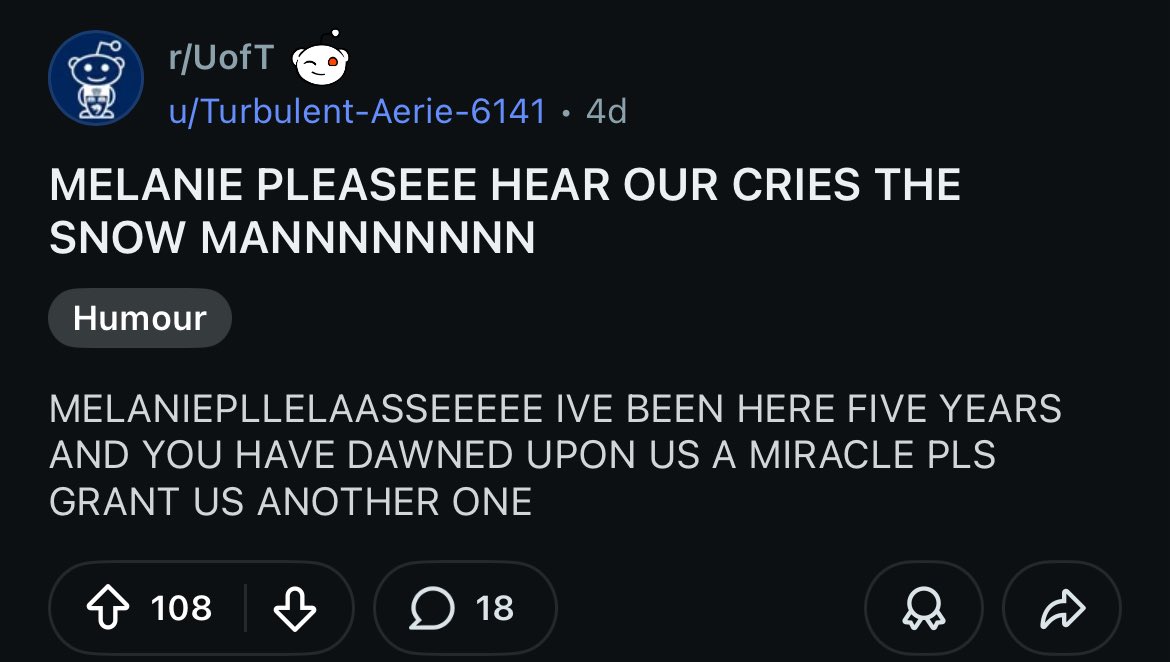
Task: Click the dot separator before 4d
Action: (566, 111)
